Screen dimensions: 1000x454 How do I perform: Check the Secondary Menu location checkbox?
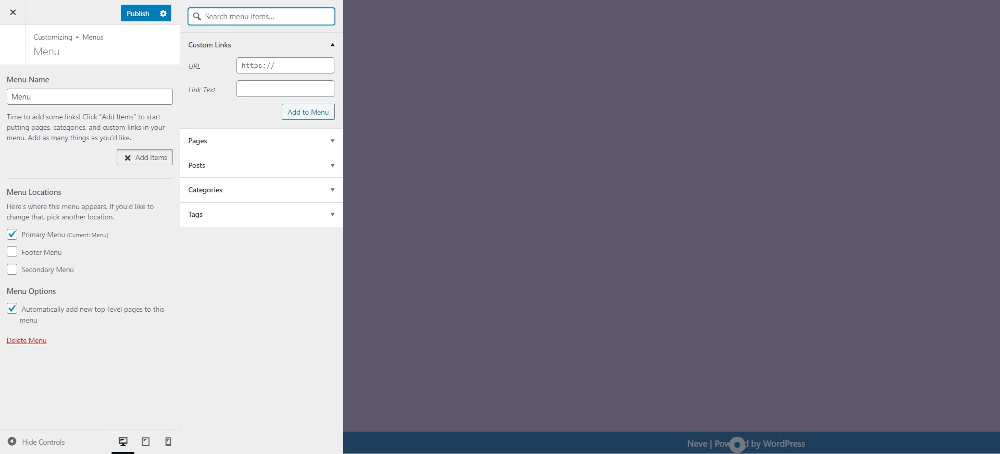click(x=12, y=269)
